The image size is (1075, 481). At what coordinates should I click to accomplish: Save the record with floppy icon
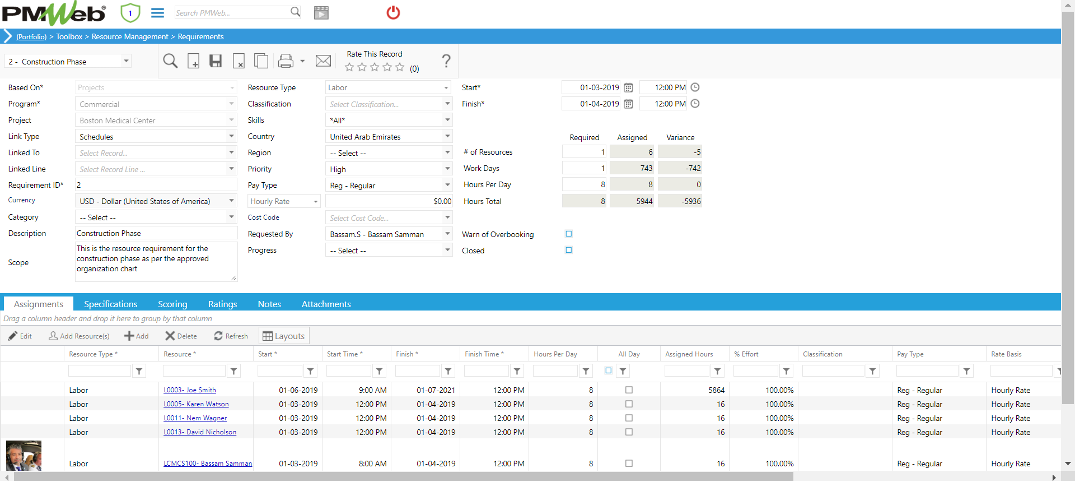pyautogui.click(x=215, y=61)
